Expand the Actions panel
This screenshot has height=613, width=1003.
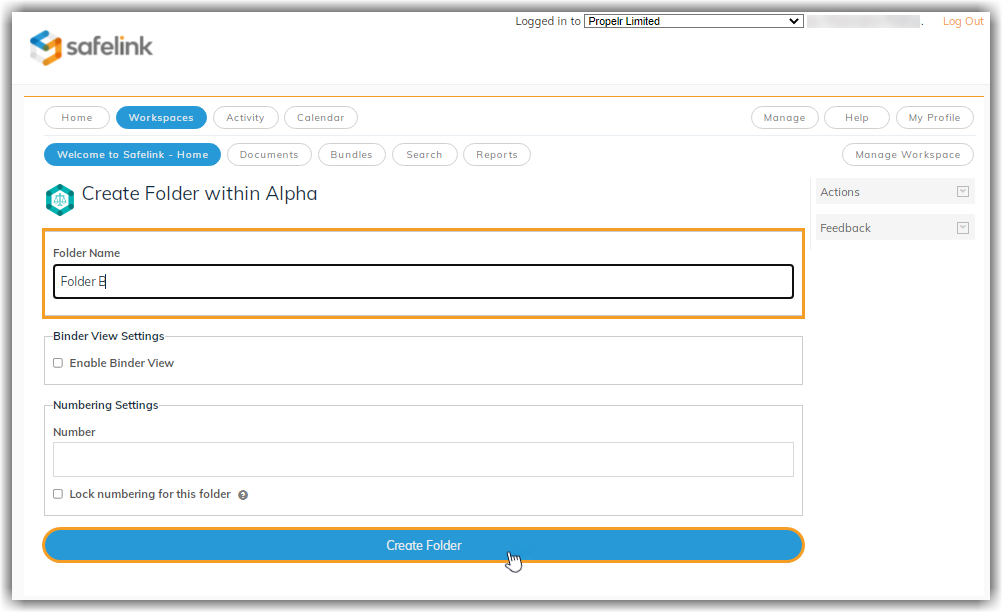961,191
